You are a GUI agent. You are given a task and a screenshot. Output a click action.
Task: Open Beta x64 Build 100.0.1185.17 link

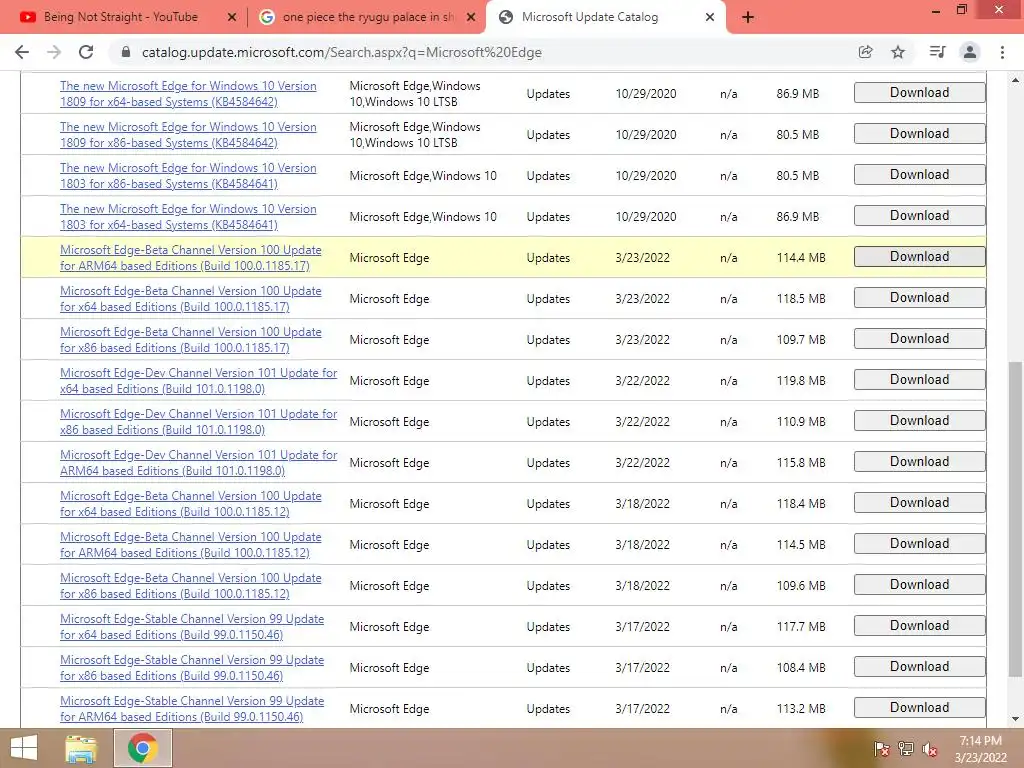[191, 299]
